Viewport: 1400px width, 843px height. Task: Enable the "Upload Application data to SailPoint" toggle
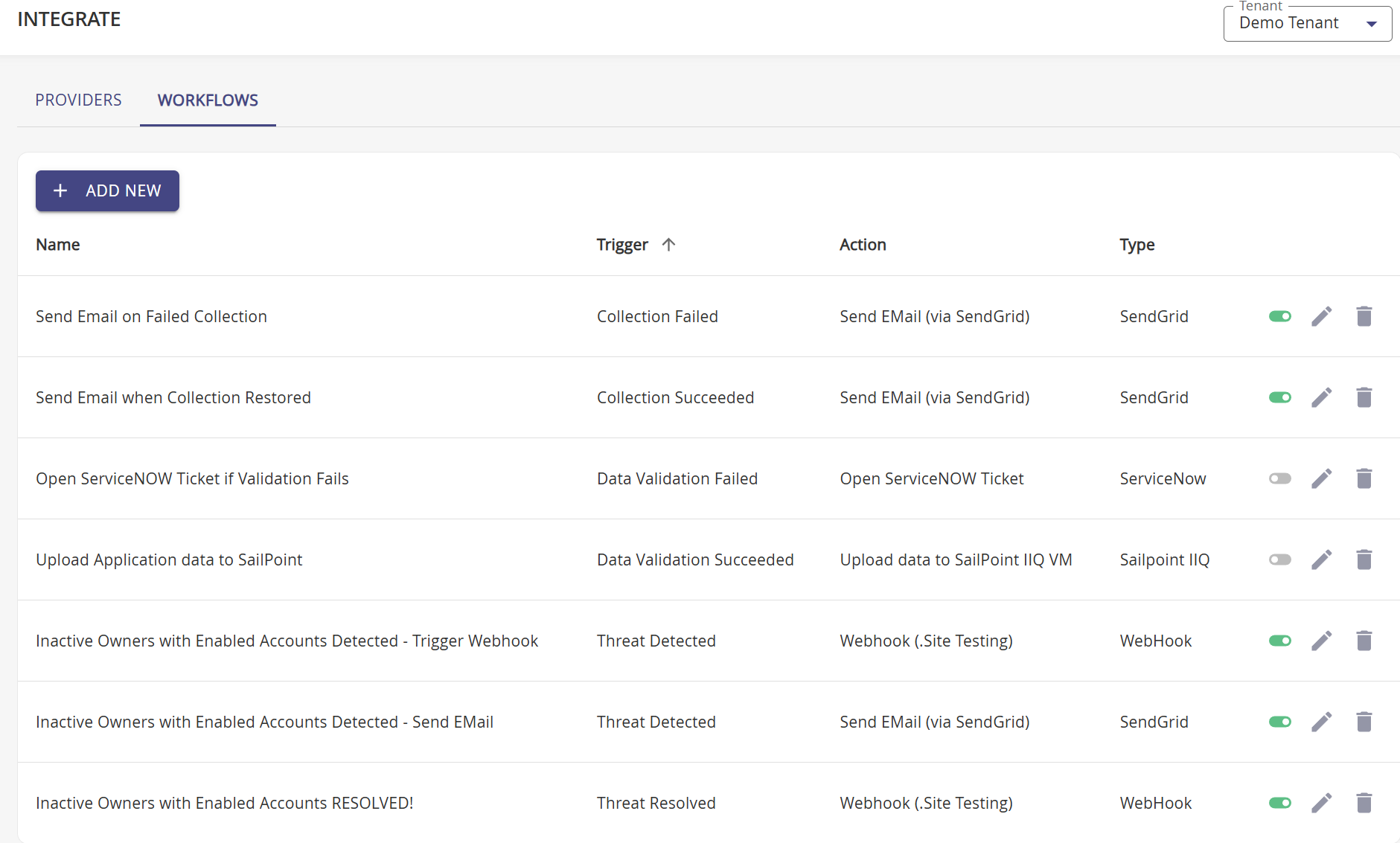[1280, 560]
